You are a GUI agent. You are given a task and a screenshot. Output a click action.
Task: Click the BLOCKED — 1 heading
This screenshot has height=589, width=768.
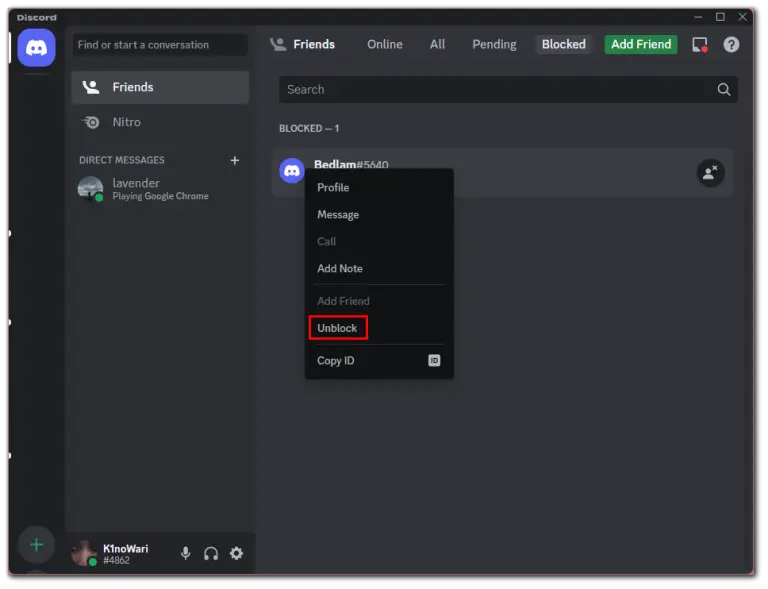311,129
